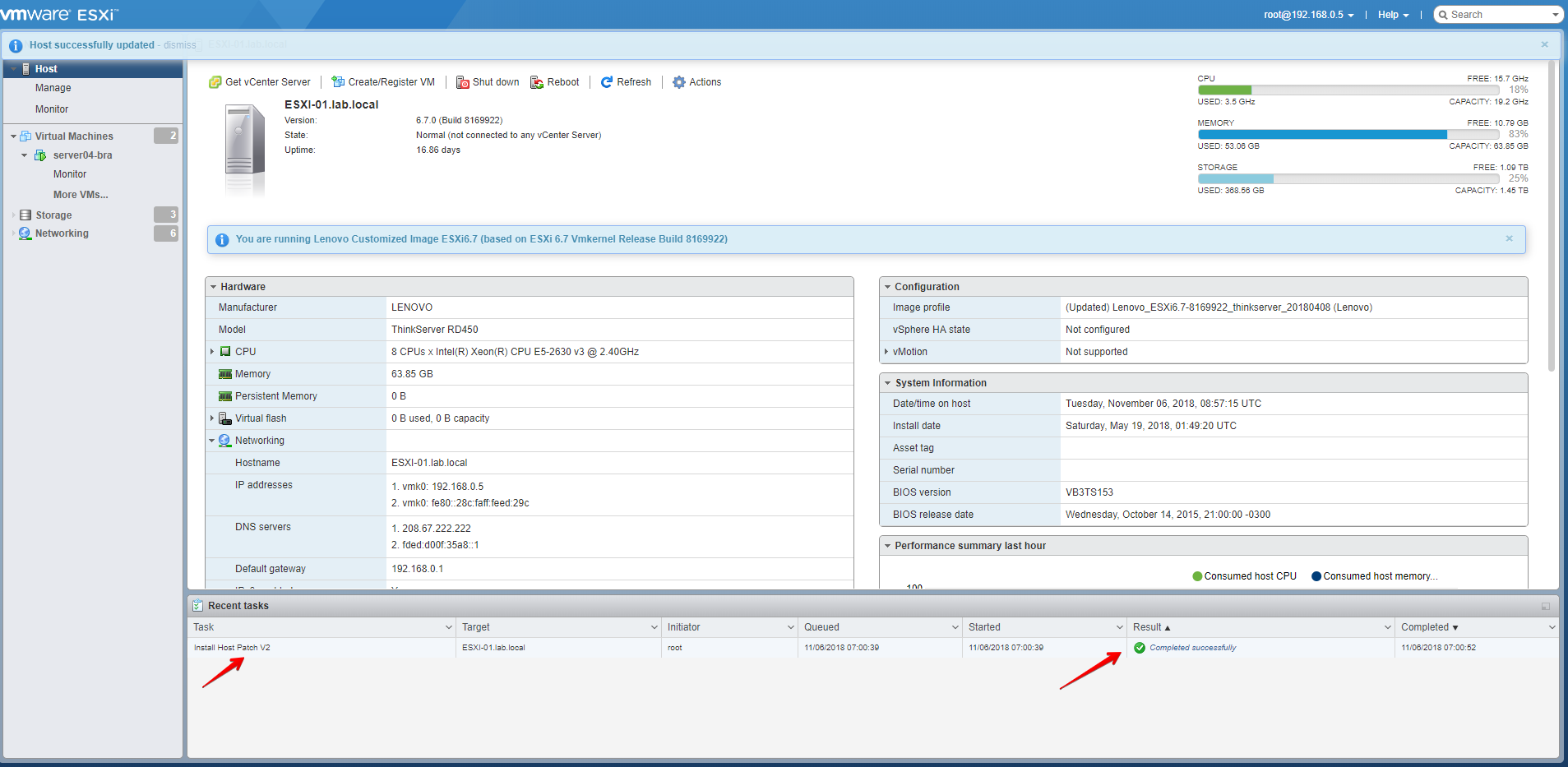Image resolution: width=1568 pixels, height=767 pixels.
Task: Click the Reboot host icon
Action: click(537, 82)
